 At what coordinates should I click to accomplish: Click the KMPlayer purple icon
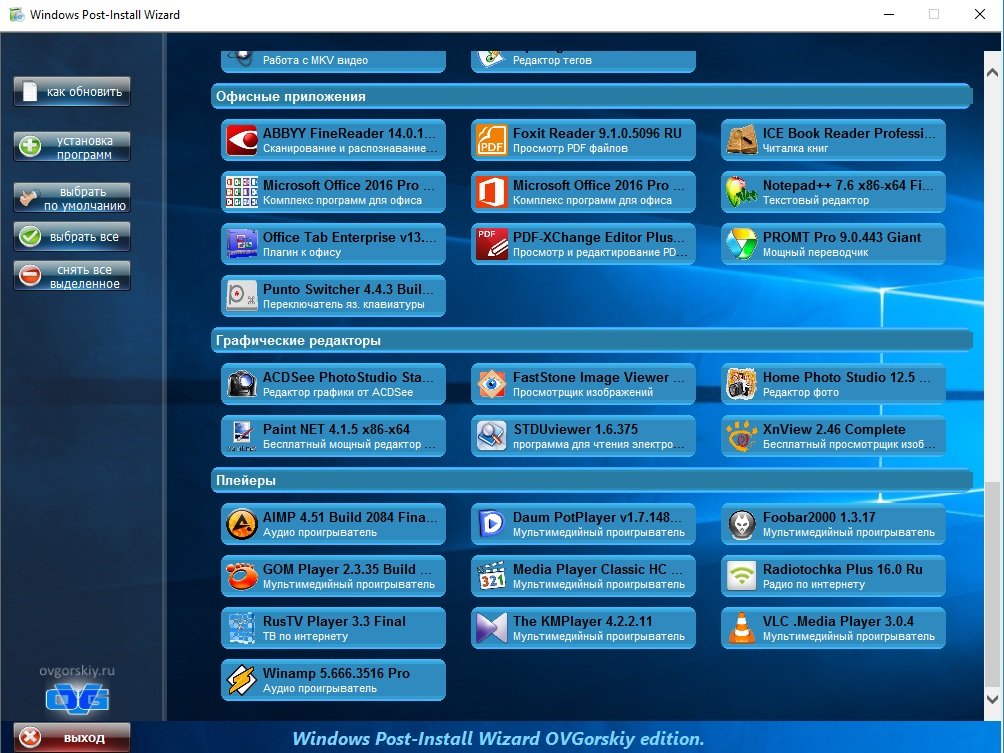pyautogui.click(x=492, y=628)
